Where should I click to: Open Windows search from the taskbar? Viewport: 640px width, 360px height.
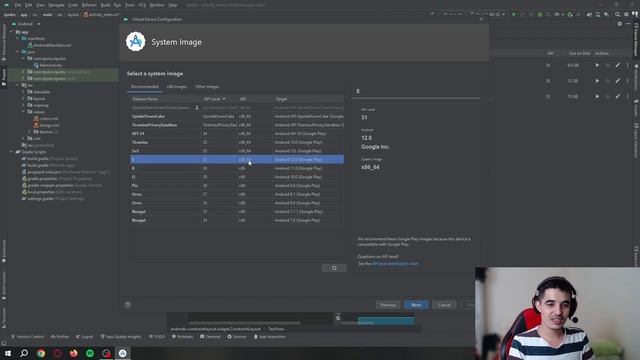24,353
